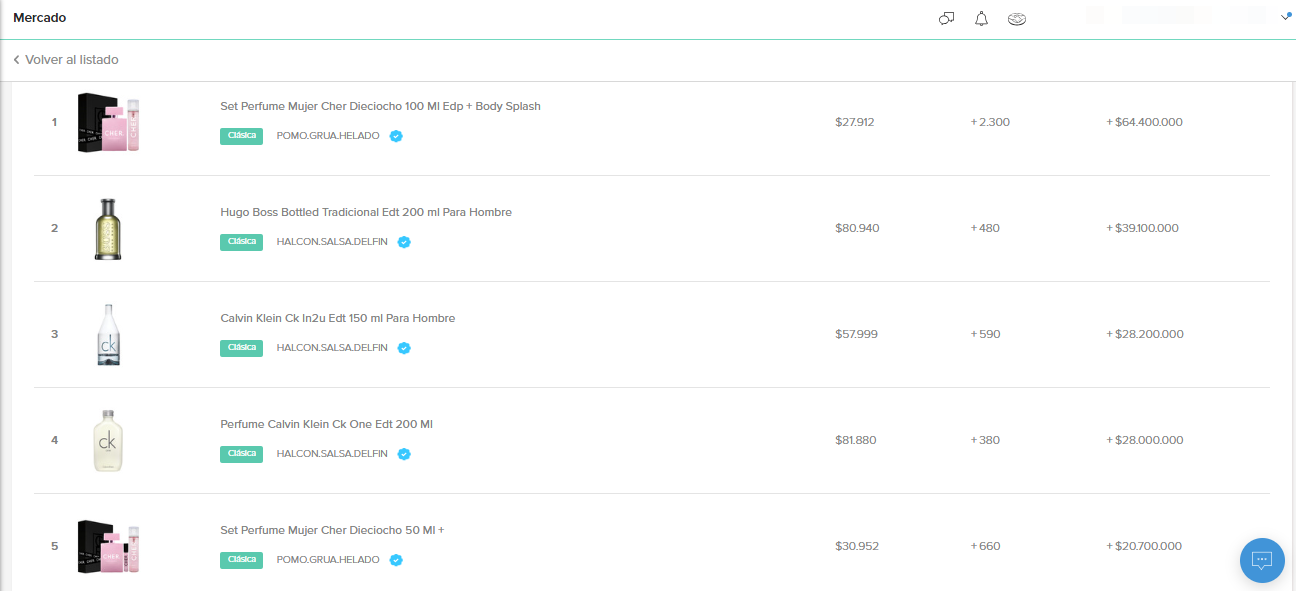The image size is (1296, 591).
Task: Open the notifications bell icon
Action: point(981,19)
